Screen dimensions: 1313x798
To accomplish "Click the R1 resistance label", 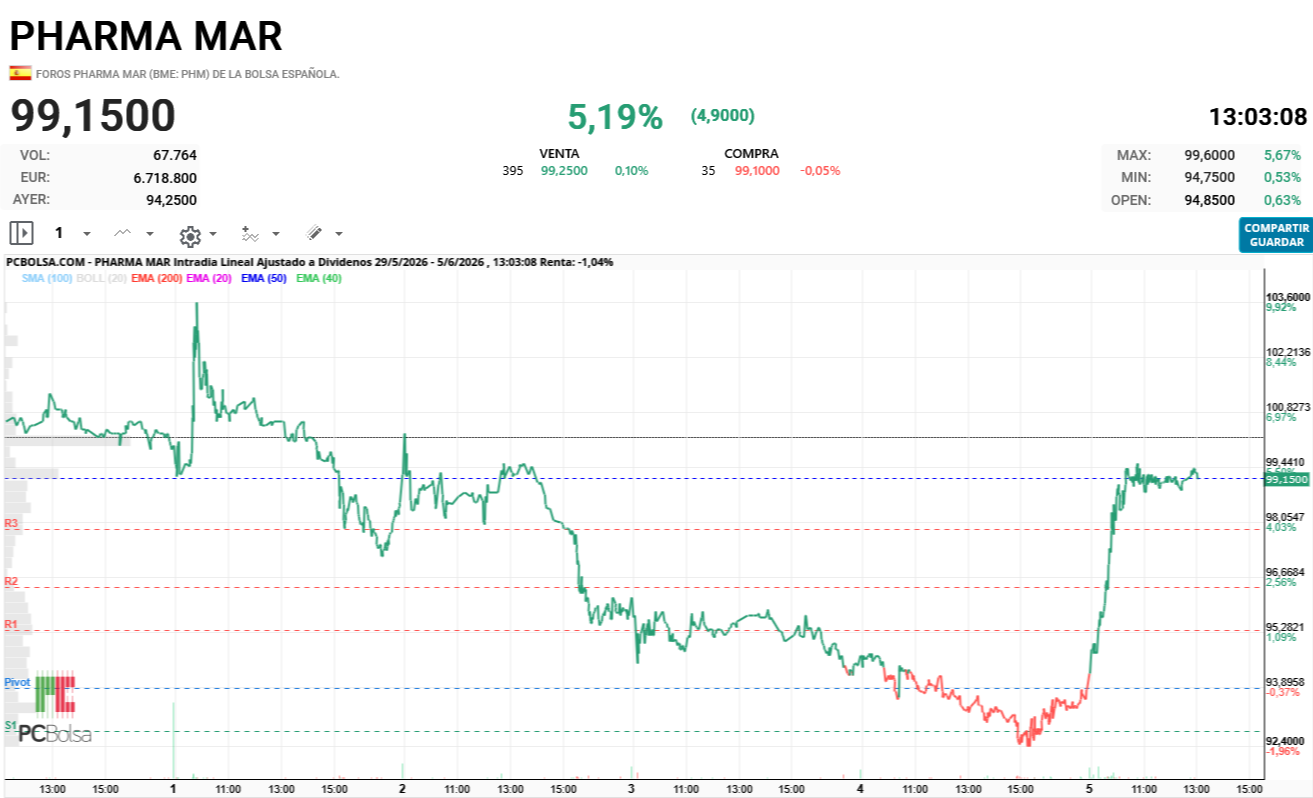I will tap(11, 624).
